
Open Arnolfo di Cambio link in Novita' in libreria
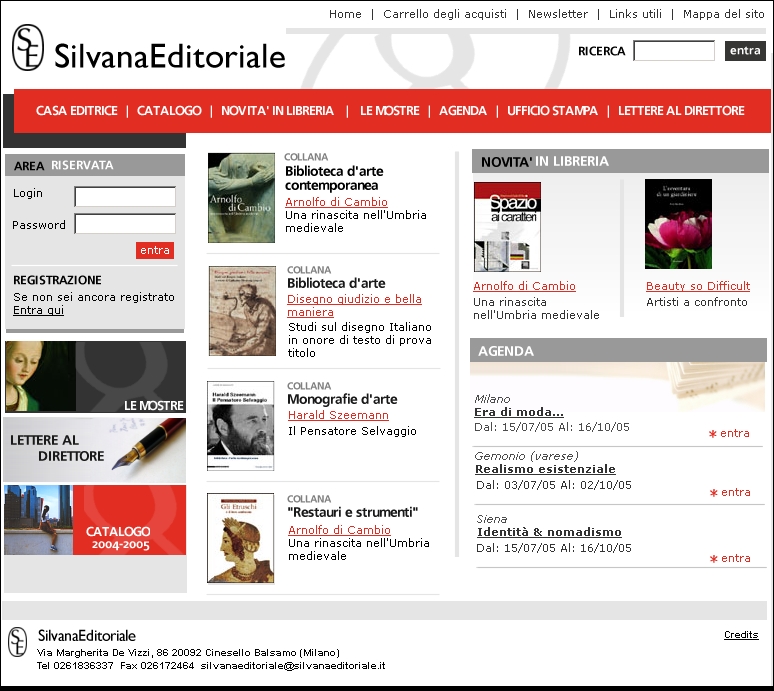pyautogui.click(x=524, y=286)
